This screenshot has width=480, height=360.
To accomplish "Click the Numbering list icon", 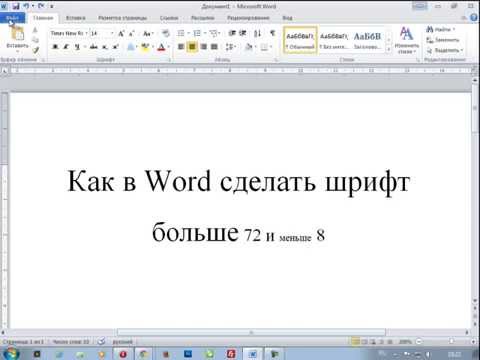I will (197, 33).
